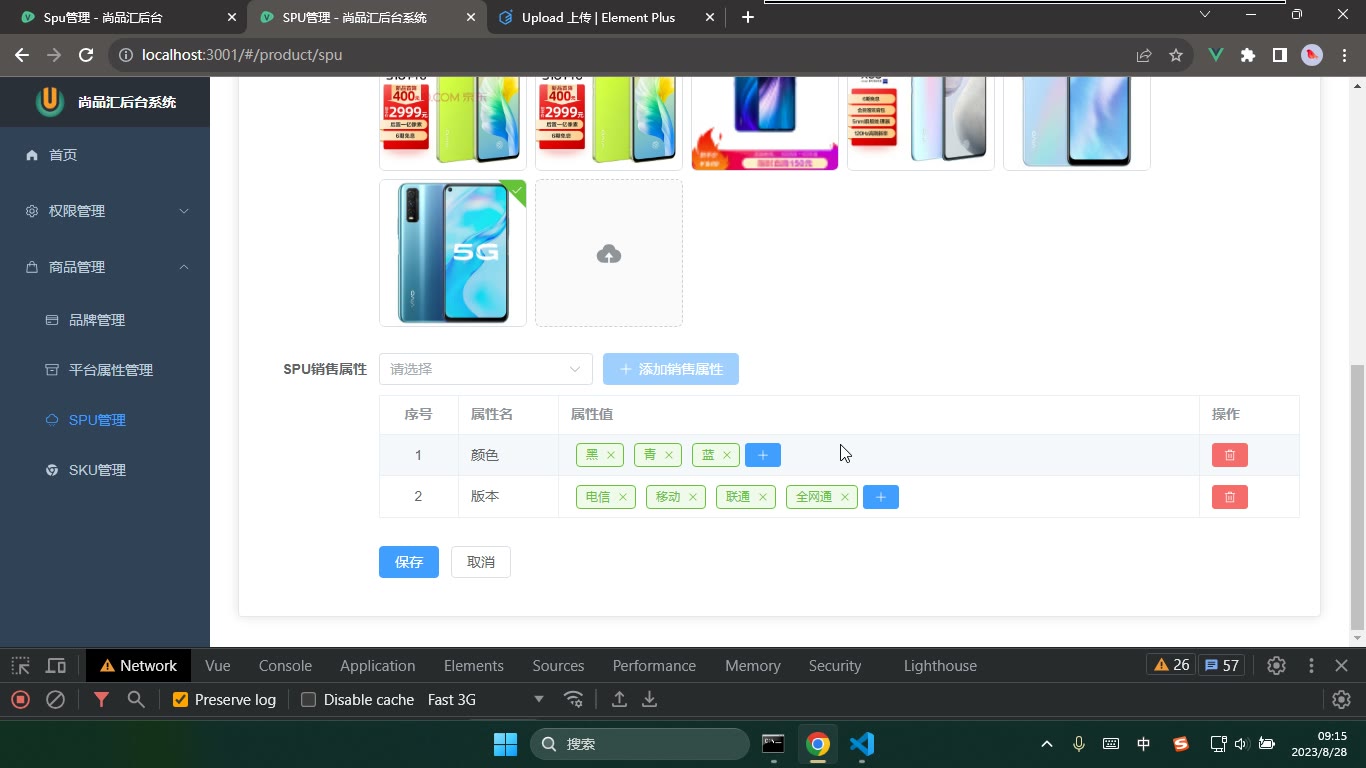Remove the 全网通 version tag
The width and height of the screenshot is (1366, 768).
pos(845,497)
